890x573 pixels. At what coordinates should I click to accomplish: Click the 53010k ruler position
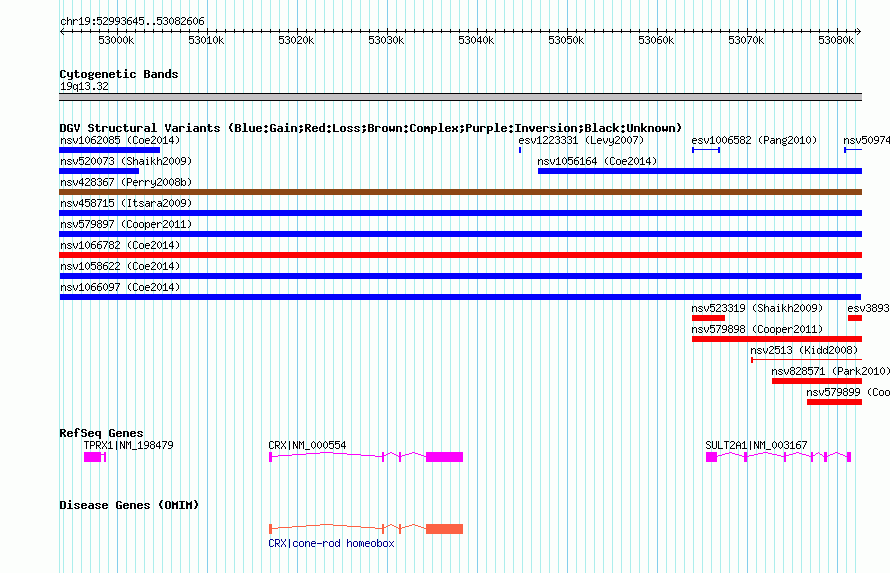206,40
